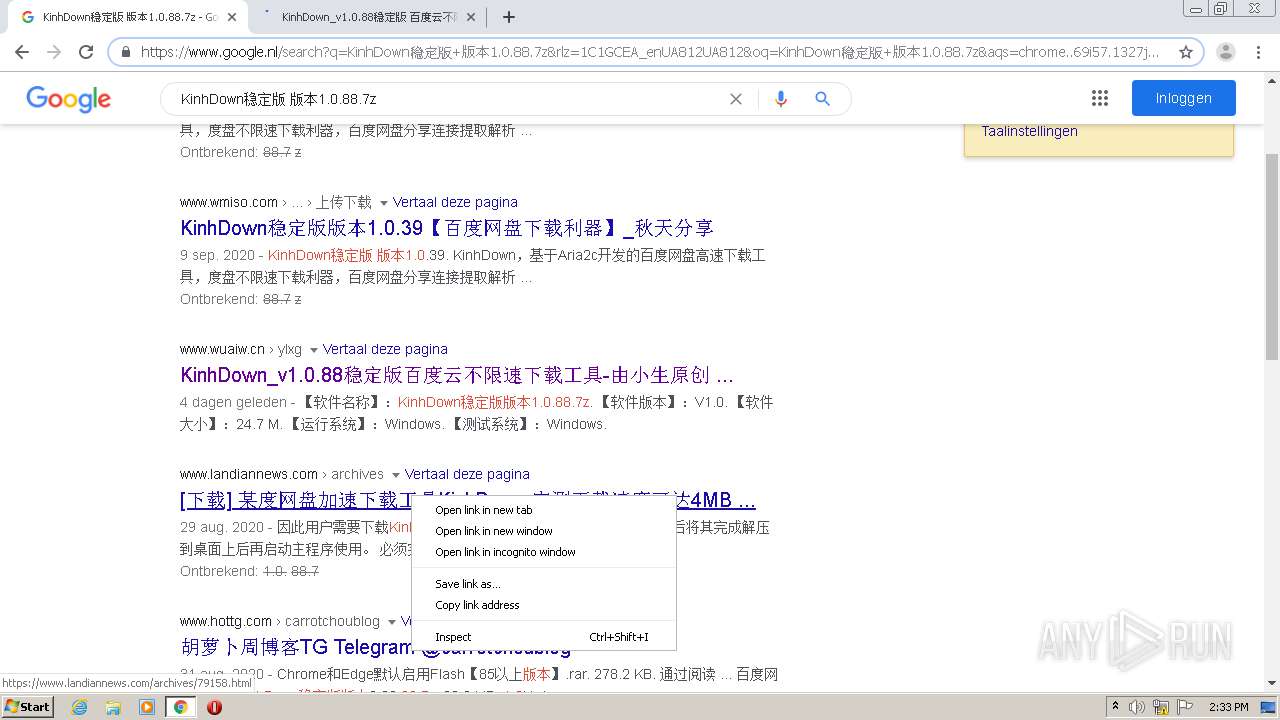Click 'Vertaal deze pagina' for landiannews.com

click(467, 474)
